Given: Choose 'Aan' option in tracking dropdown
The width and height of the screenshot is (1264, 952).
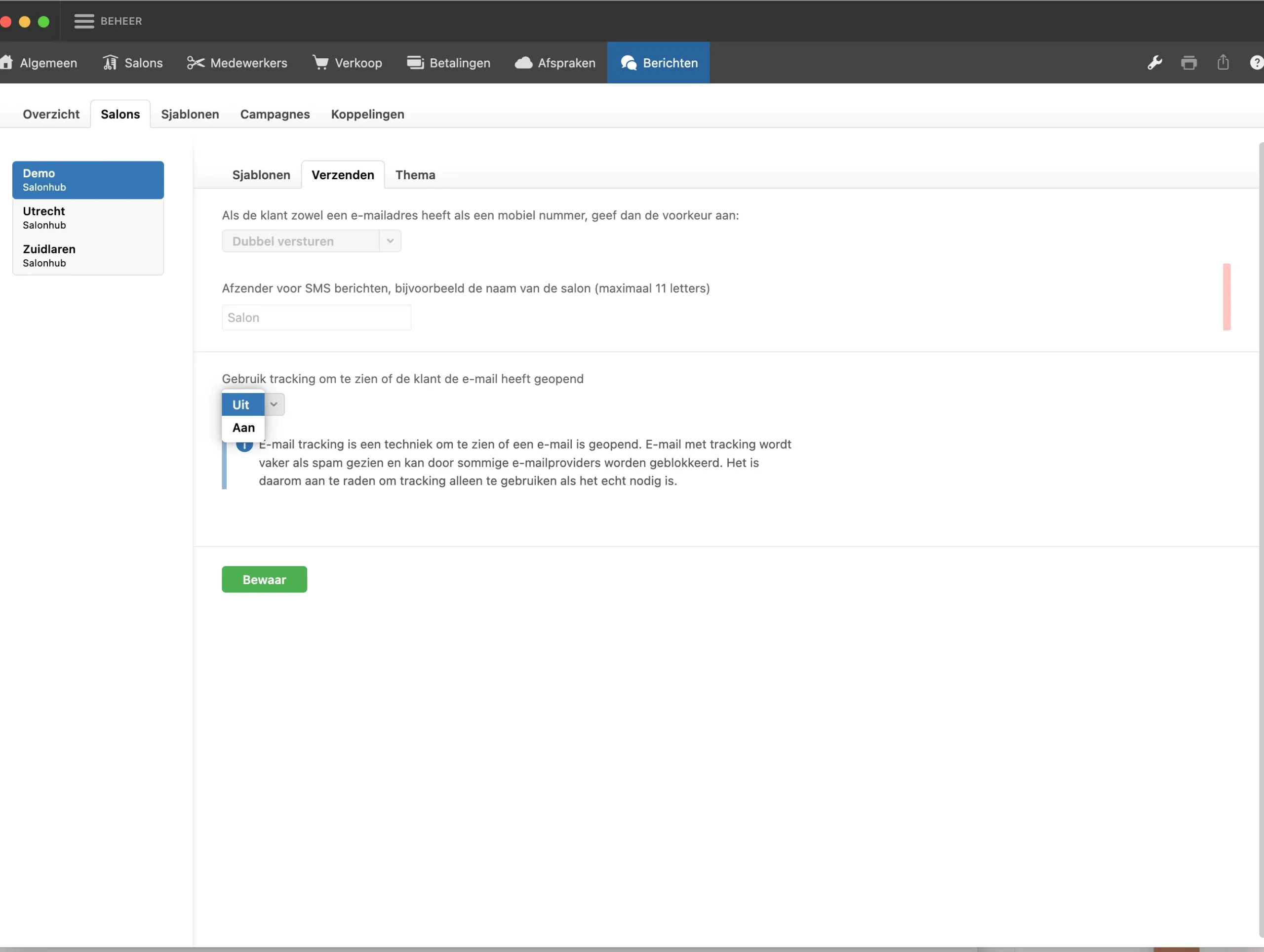Looking at the screenshot, I should tap(243, 428).
